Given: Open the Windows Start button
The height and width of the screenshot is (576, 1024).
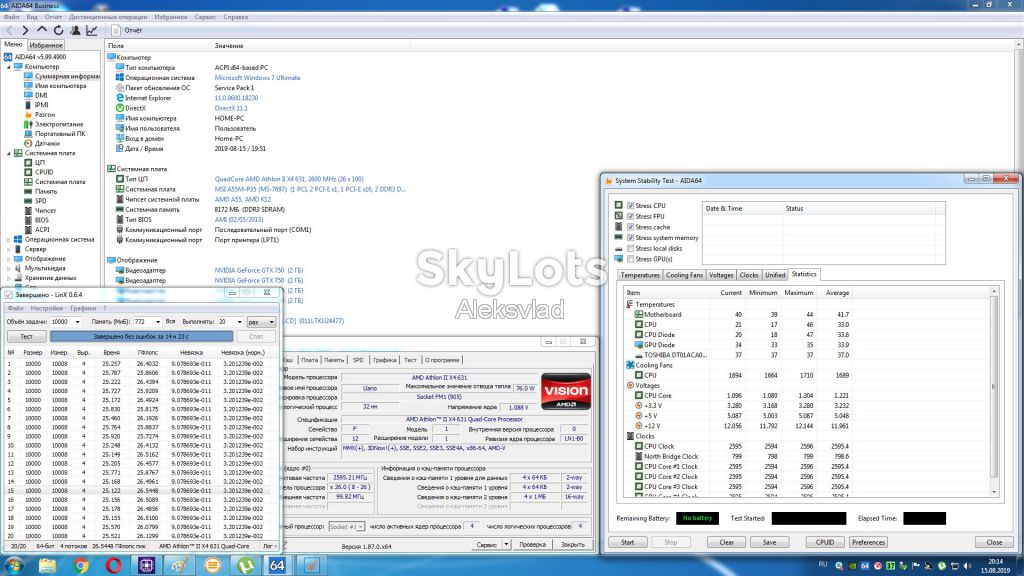Looking at the screenshot, I should [x=13, y=565].
